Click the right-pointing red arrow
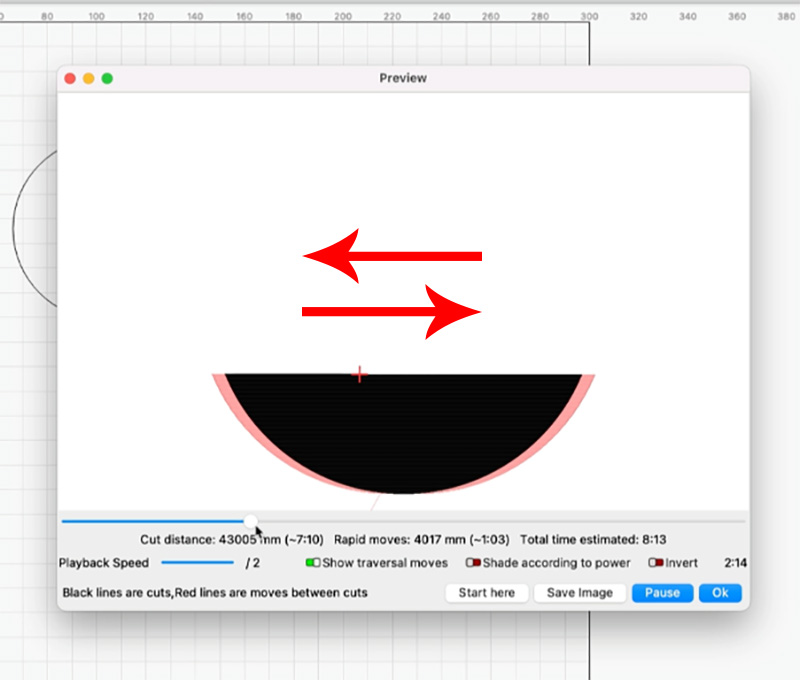800x680 pixels. point(392,312)
